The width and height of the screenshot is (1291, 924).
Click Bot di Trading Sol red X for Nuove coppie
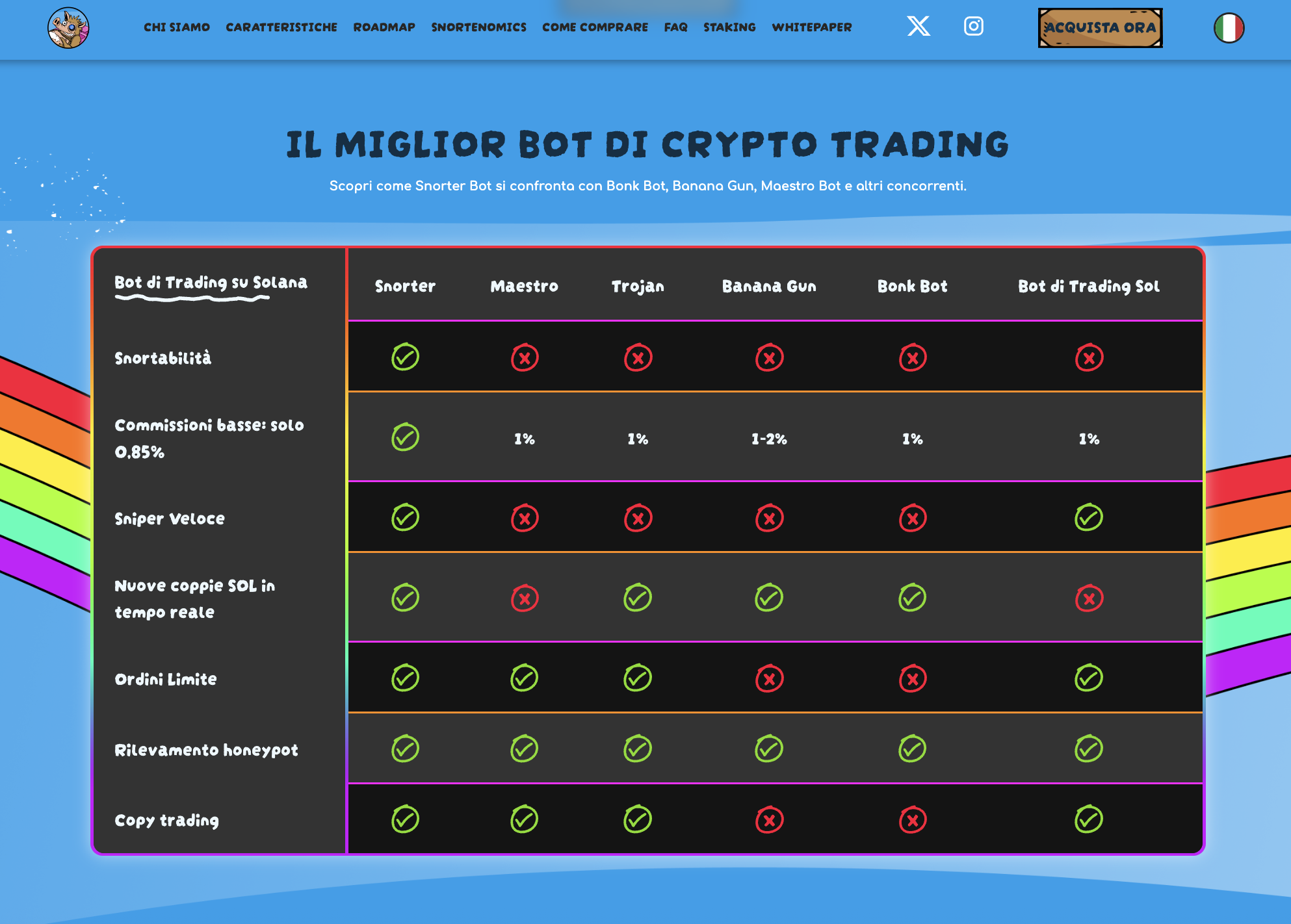point(1089,598)
